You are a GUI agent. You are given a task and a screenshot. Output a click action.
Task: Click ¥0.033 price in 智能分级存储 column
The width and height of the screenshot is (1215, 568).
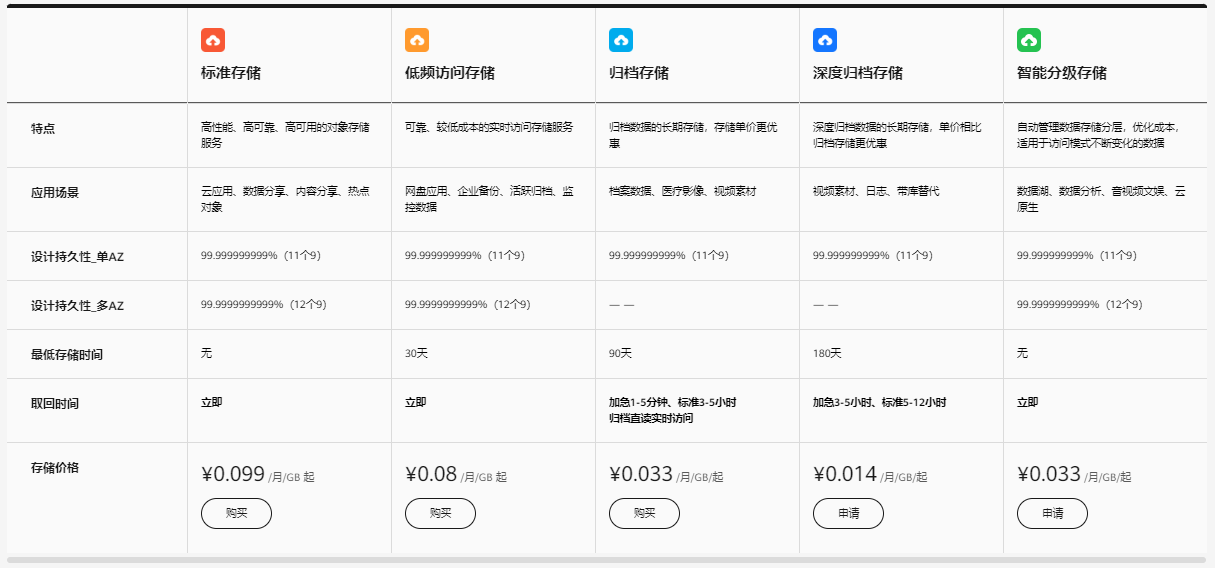[1049, 474]
